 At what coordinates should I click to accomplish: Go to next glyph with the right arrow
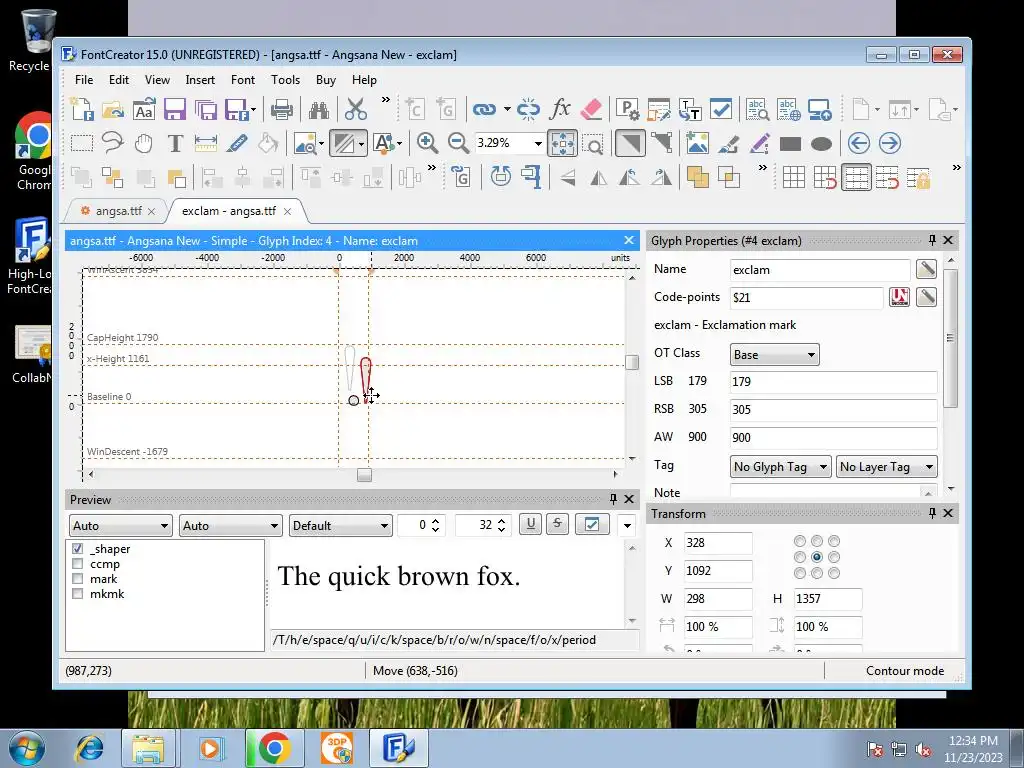[x=889, y=143]
